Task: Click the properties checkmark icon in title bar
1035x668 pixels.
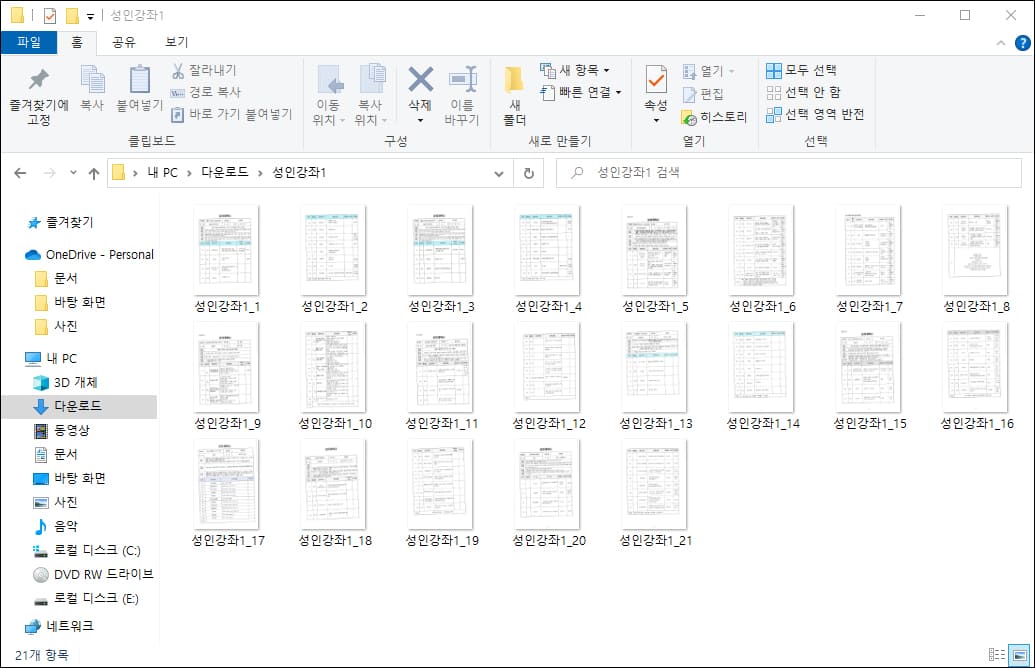Action: [50, 15]
